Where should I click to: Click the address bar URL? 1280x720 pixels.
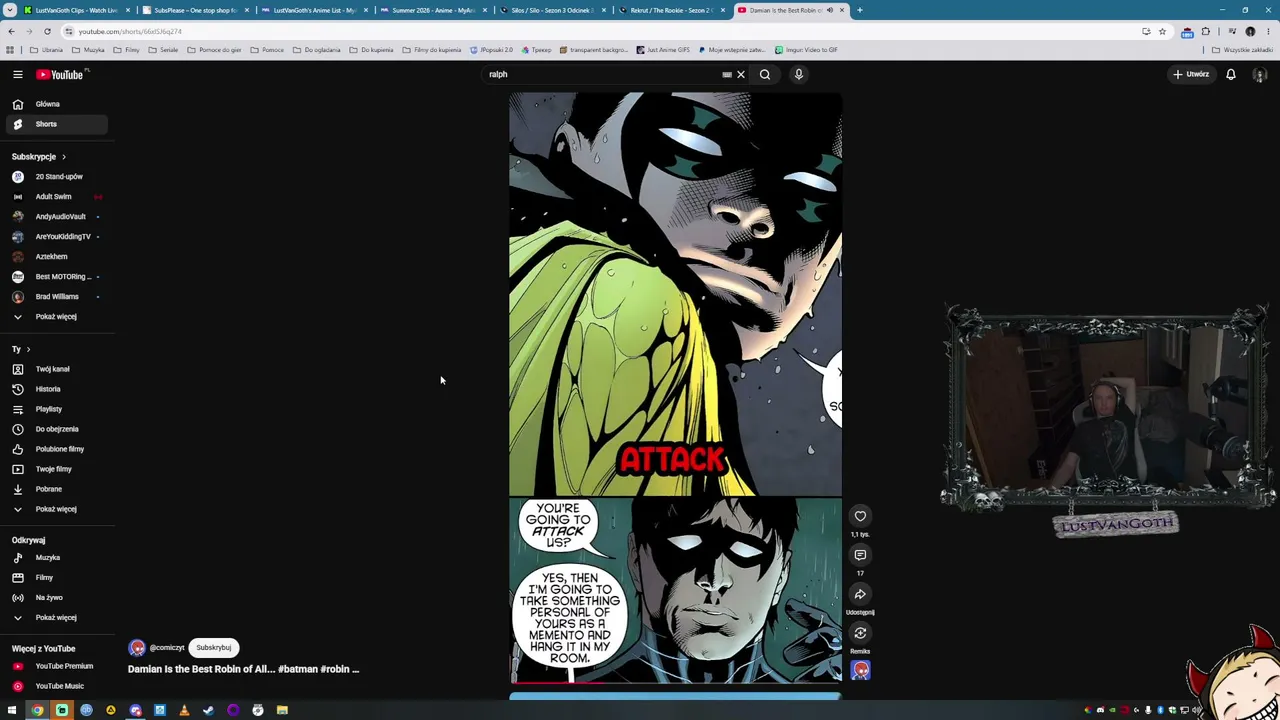pyautogui.click(x=130, y=31)
